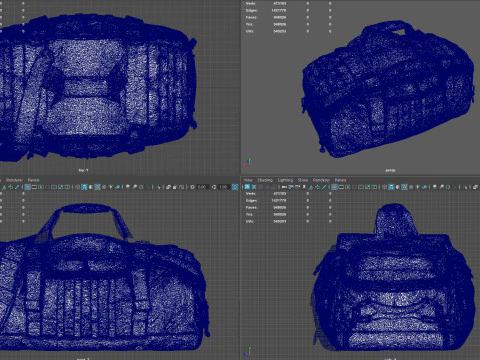Open Renderer menu in side view panel
This screenshot has width=480, height=360.
[321, 180]
